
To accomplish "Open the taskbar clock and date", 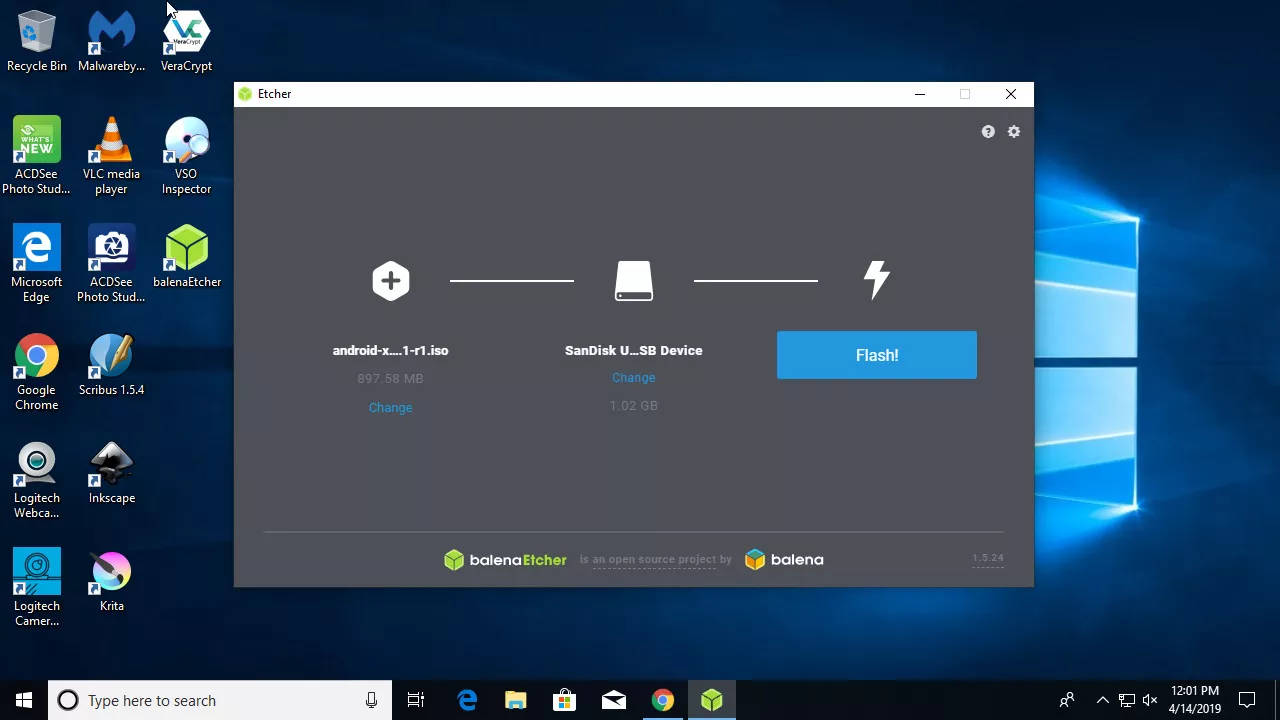I will click(1195, 700).
